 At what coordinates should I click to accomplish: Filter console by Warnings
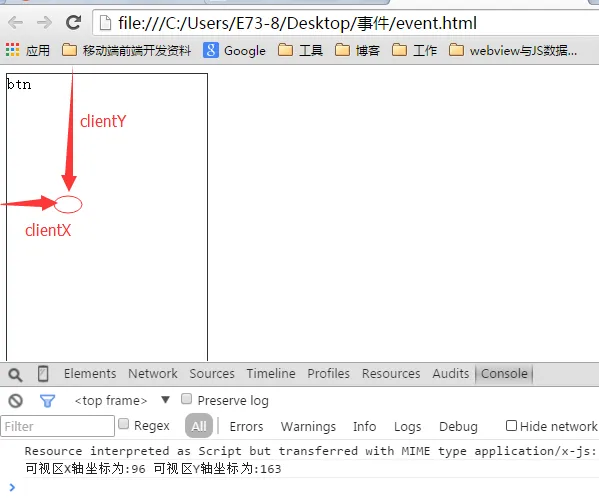(308, 426)
